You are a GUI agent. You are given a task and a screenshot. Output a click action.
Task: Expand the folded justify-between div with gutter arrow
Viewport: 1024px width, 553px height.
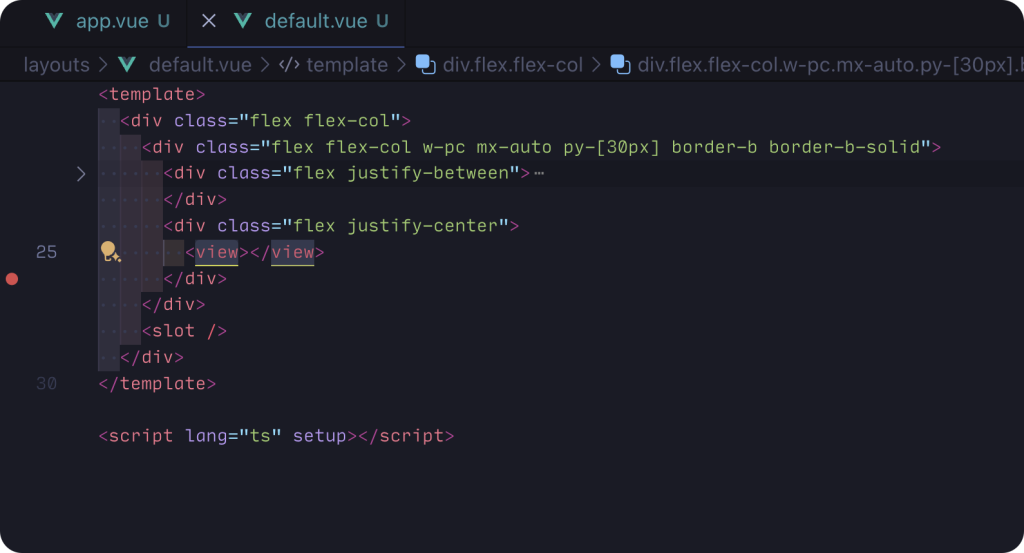(x=82, y=174)
